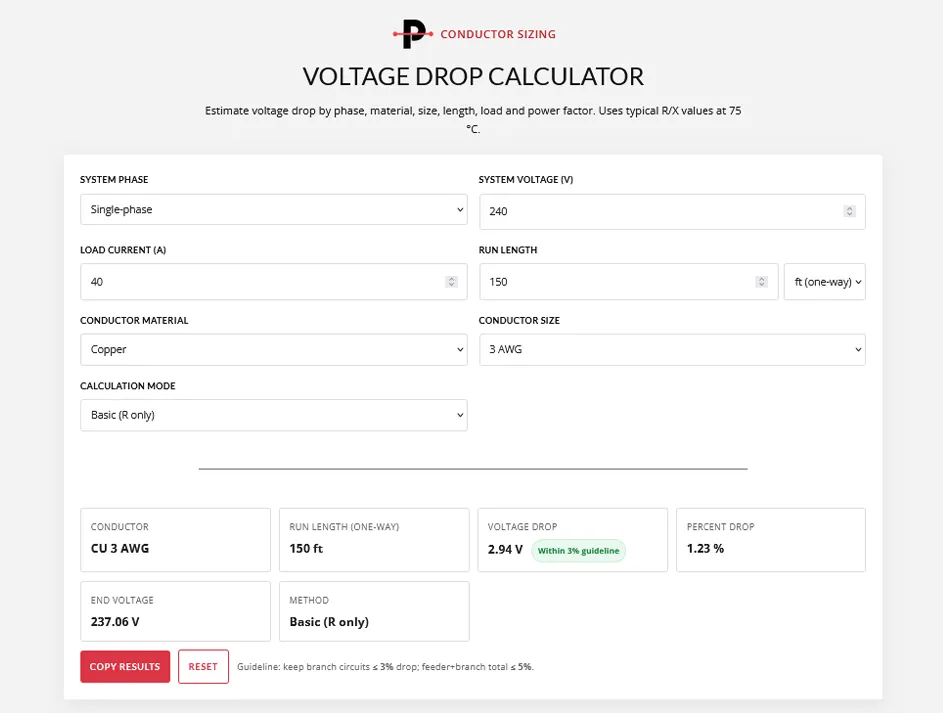This screenshot has width=943, height=713.
Task: Click the System Voltage input field
Action: [672, 212]
